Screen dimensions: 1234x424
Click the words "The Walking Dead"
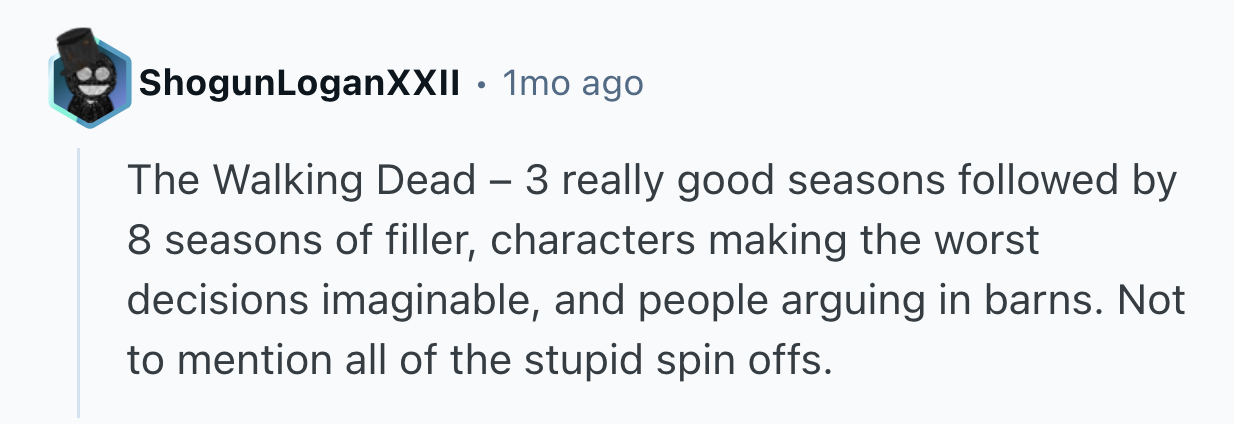pos(300,182)
